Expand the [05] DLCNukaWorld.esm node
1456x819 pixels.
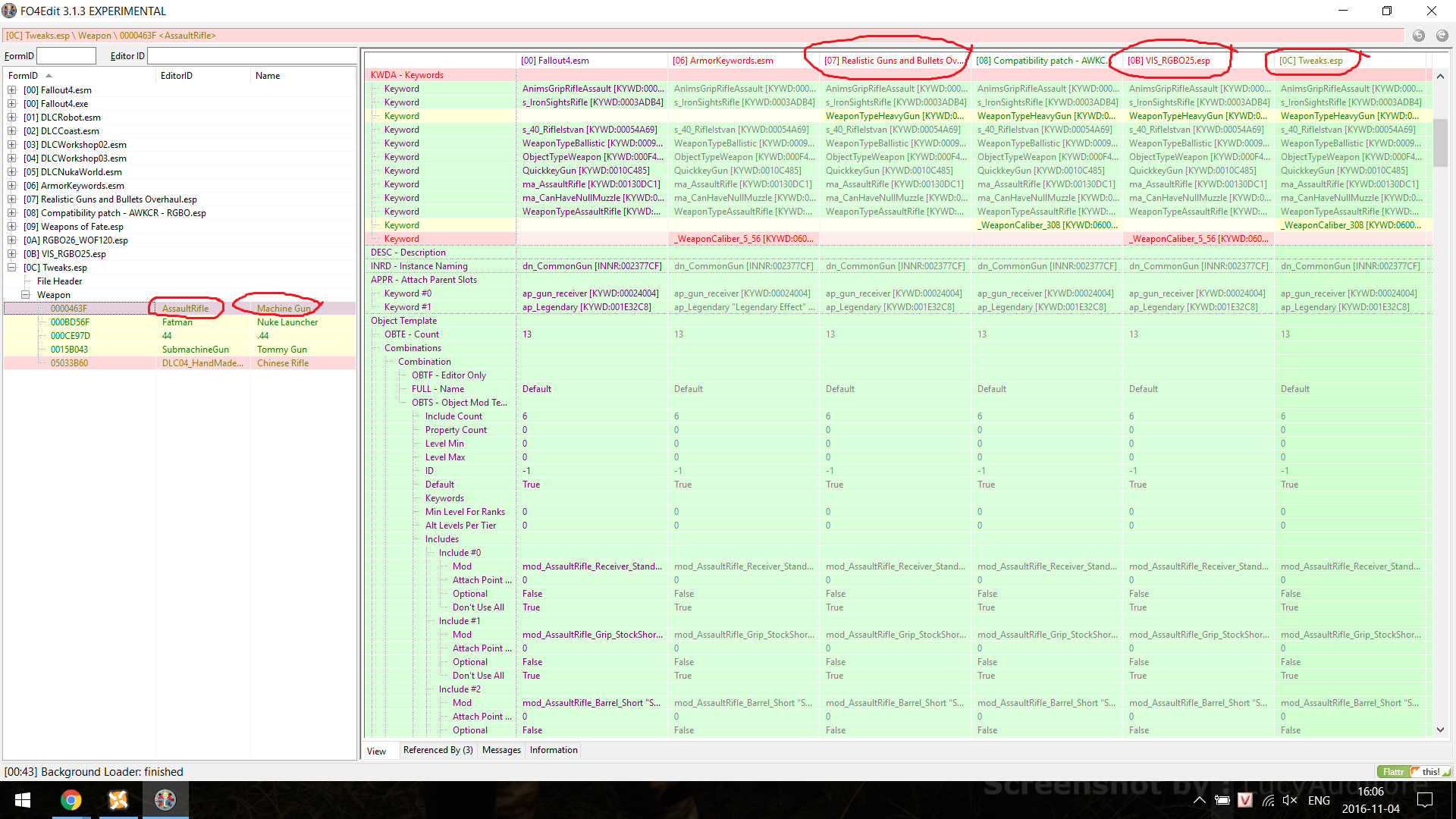tap(12, 172)
